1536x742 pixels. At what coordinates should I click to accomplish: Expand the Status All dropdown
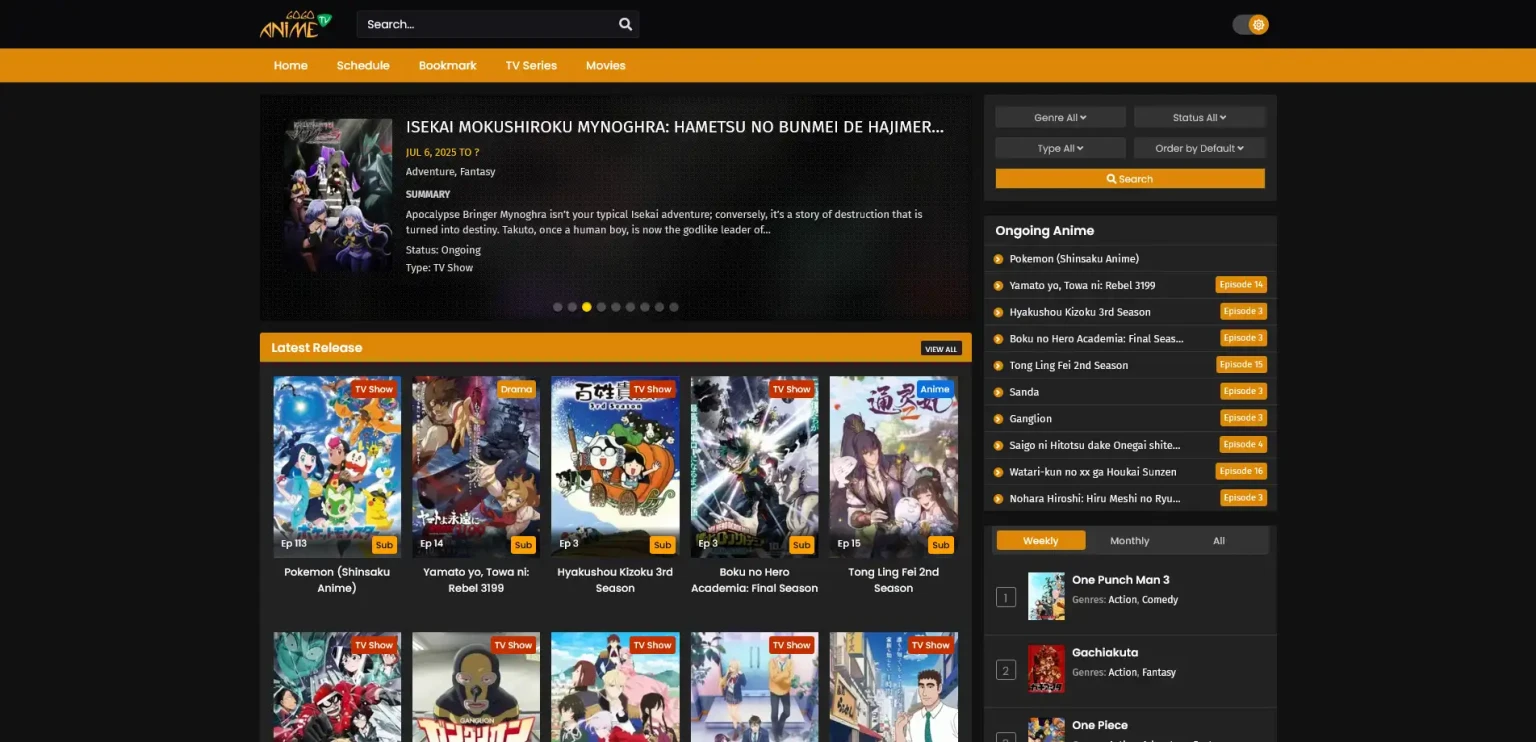pos(1199,117)
